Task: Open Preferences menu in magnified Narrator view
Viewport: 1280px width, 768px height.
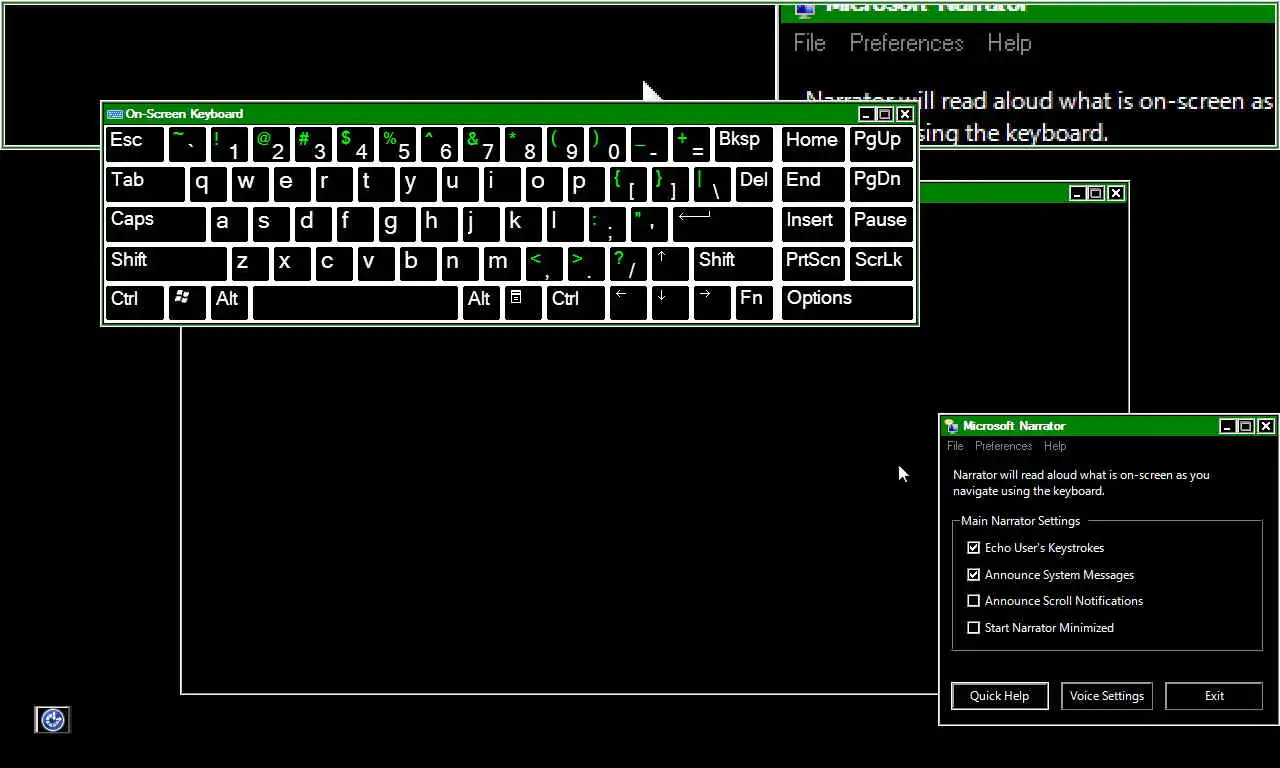Action: [x=906, y=43]
